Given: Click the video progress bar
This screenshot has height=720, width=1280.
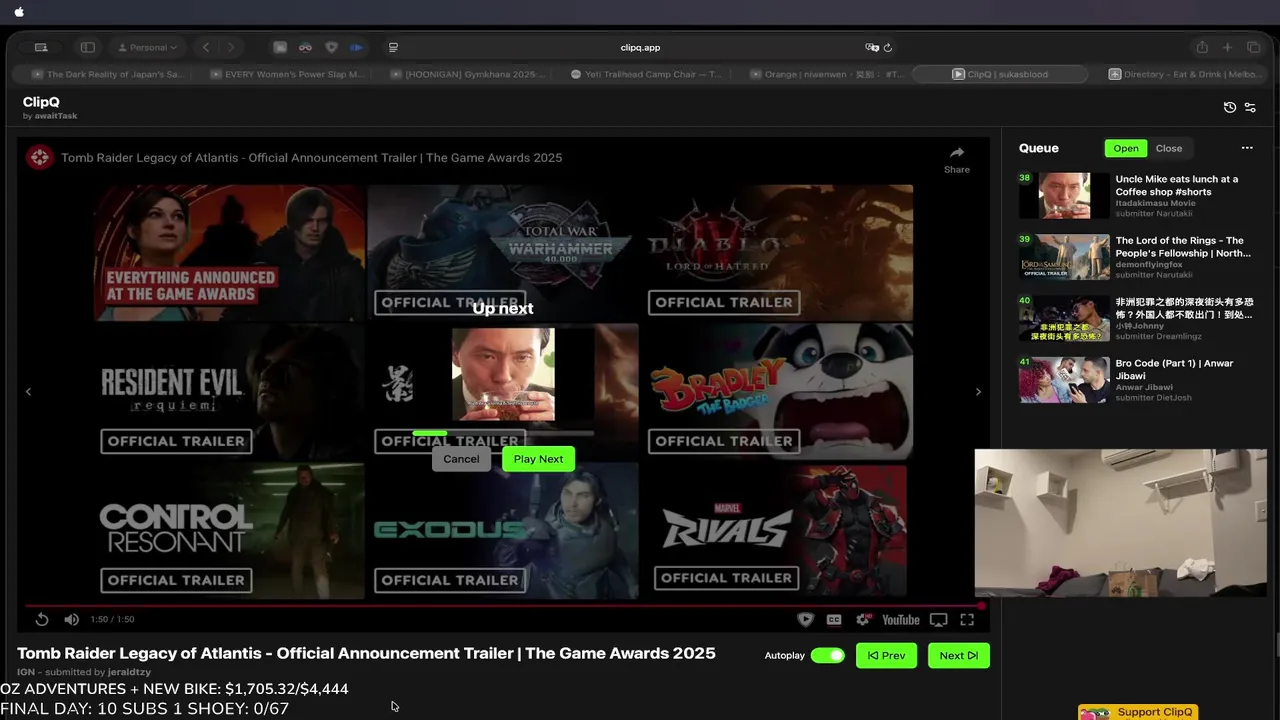Looking at the screenshot, I should tap(504, 605).
